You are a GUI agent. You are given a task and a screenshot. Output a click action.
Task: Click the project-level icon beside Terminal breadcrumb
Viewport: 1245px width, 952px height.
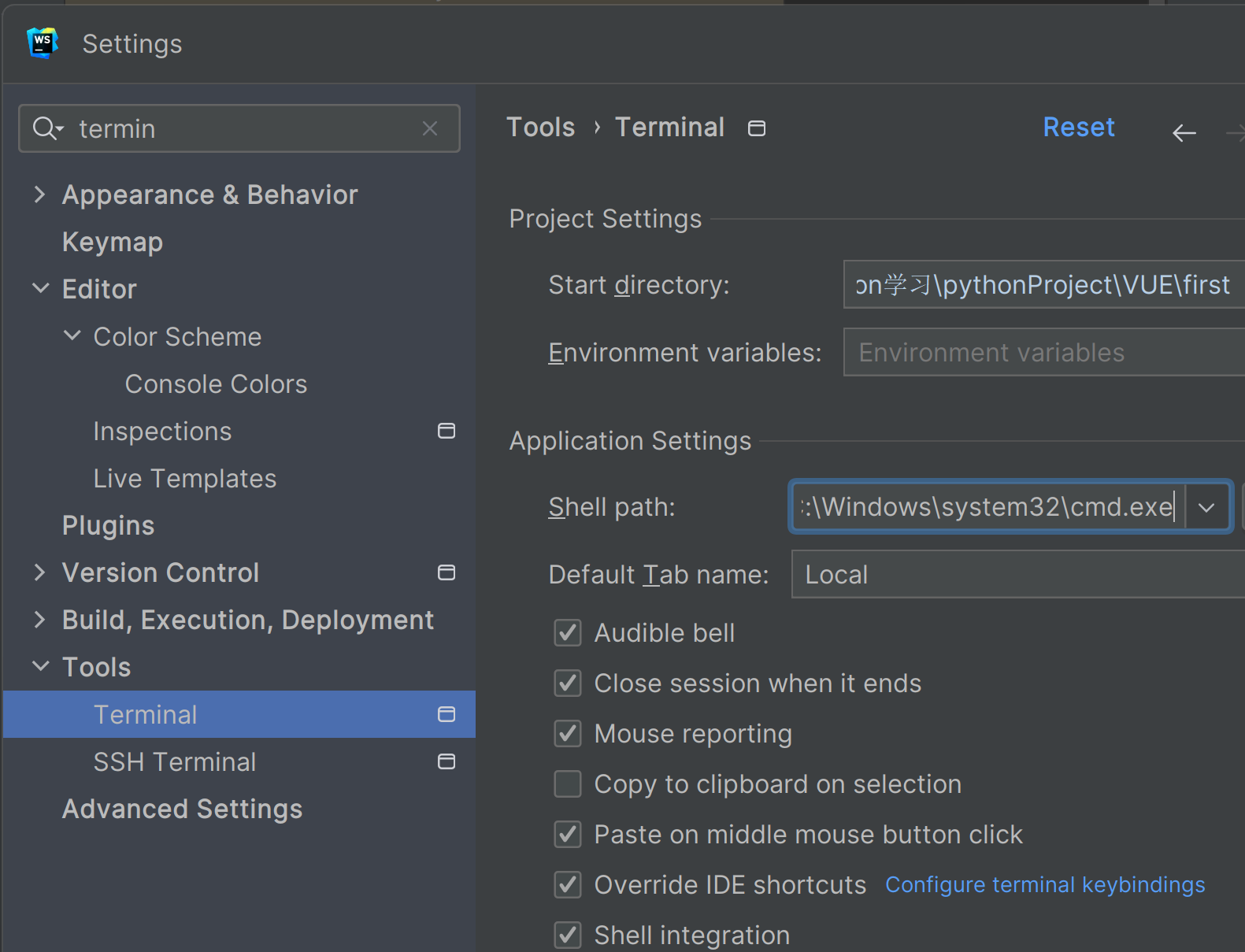pos(757,128)
